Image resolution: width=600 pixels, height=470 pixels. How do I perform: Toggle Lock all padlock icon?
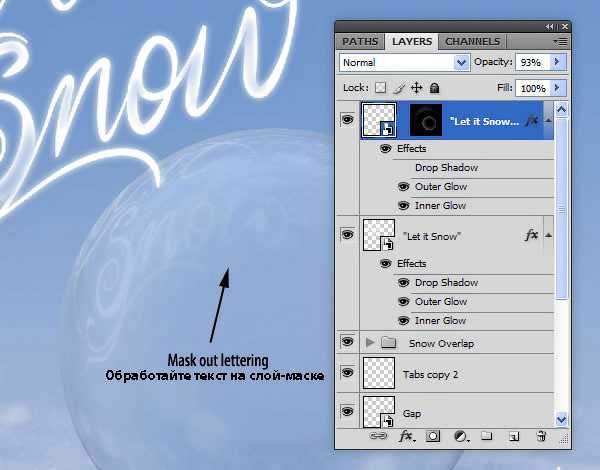[x=434, y=88]
